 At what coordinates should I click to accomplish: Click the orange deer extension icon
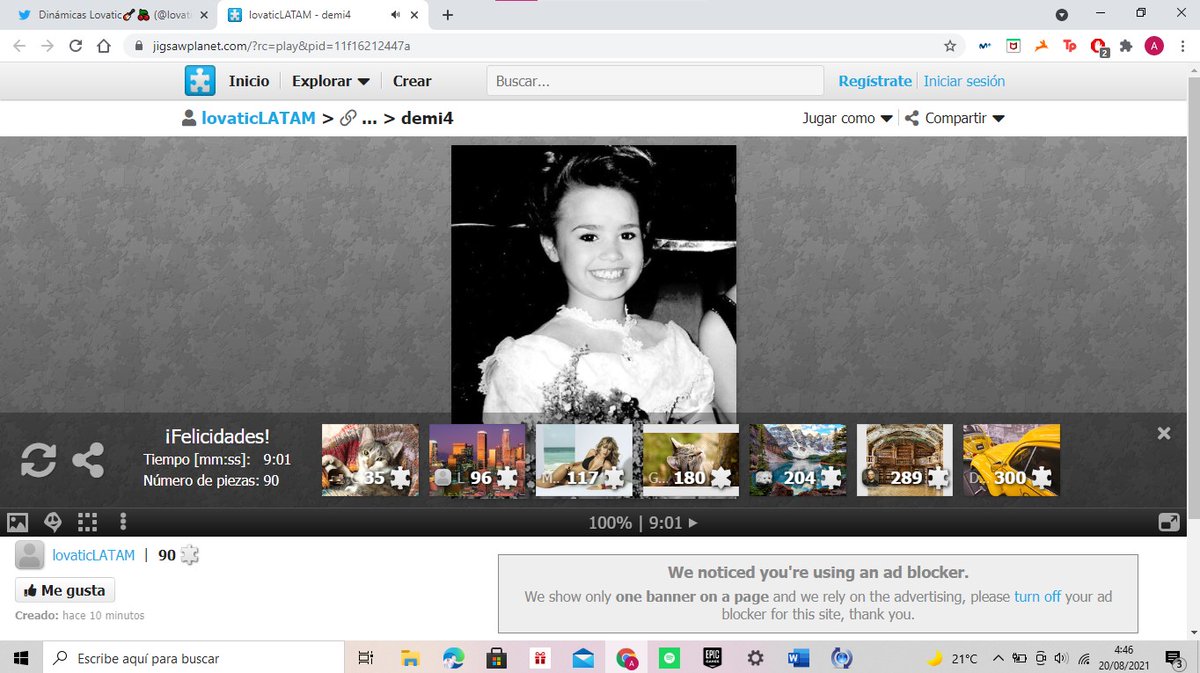pyautogui.click(x=1041, y=45)
